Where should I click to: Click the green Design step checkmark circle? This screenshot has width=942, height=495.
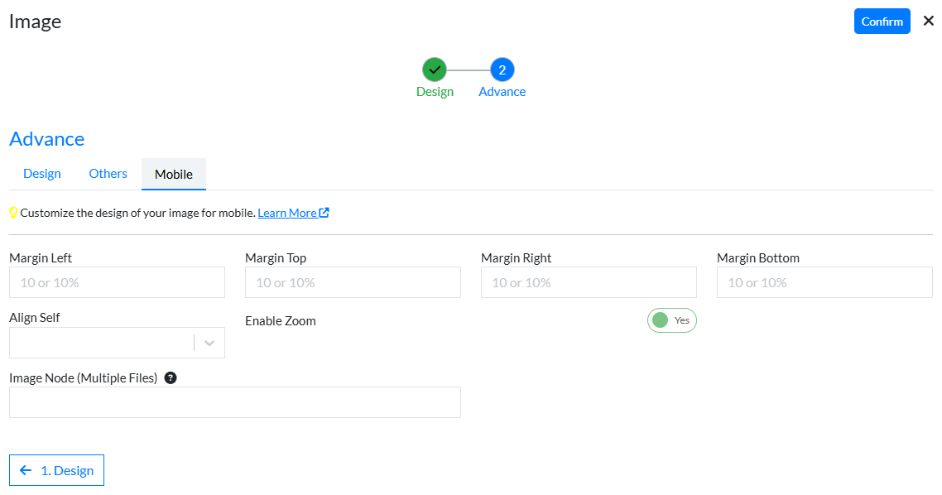click(x=434, y=69)
